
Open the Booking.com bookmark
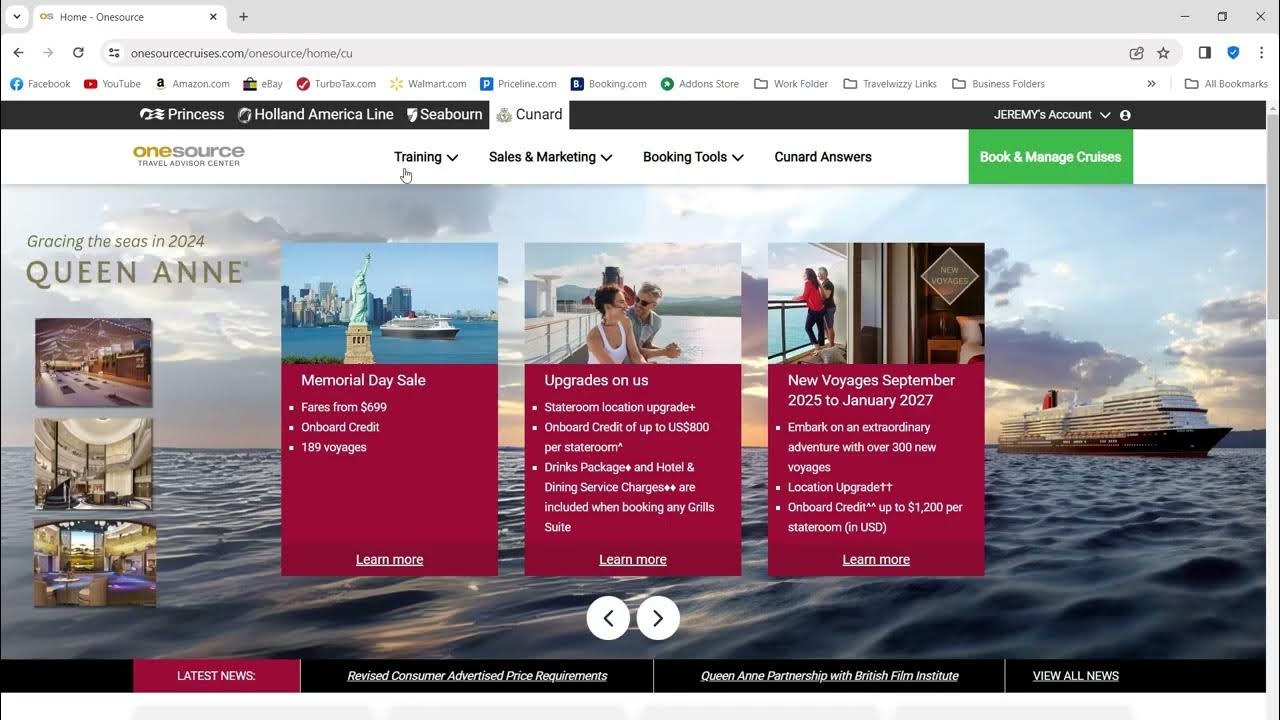click(609, 84)
